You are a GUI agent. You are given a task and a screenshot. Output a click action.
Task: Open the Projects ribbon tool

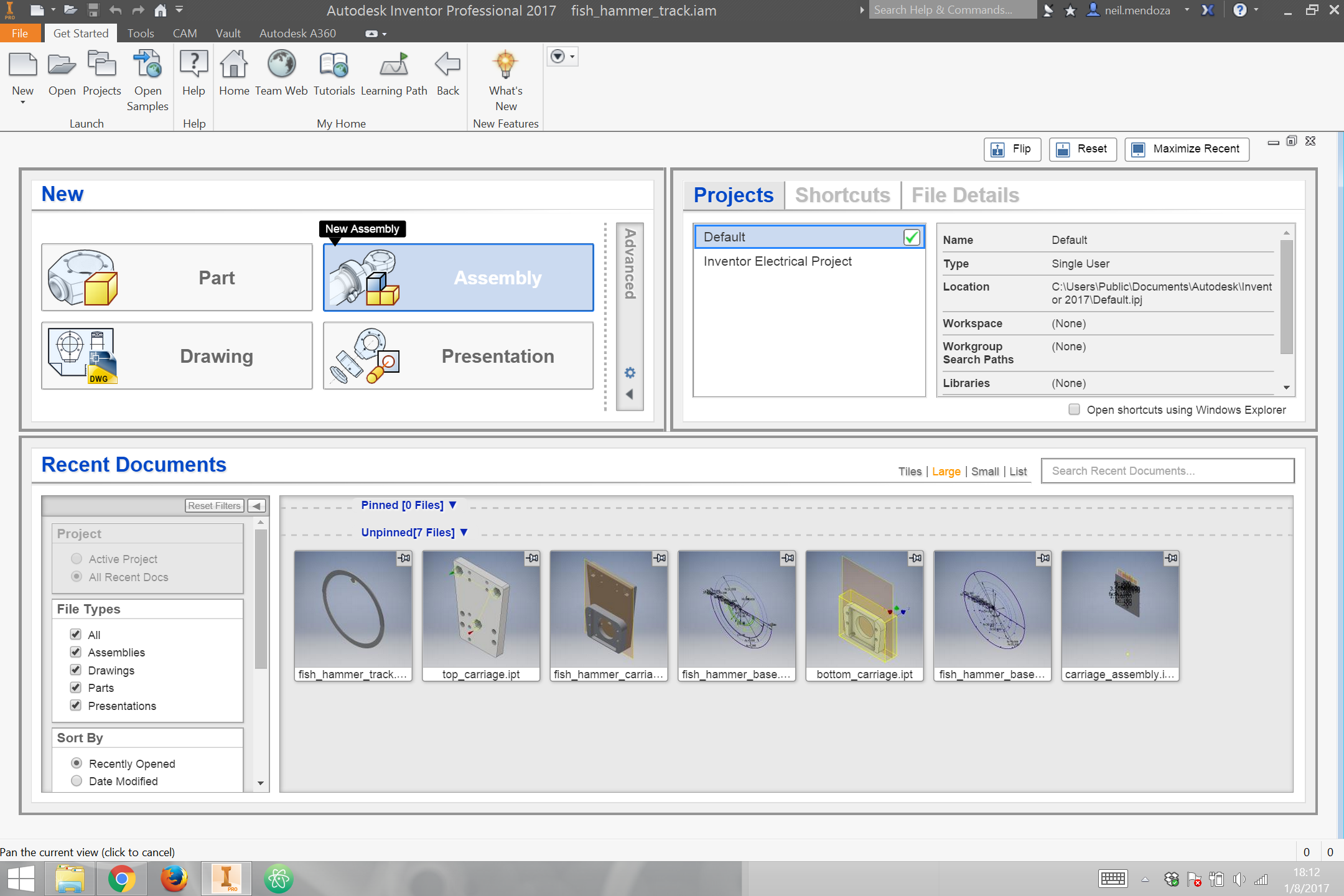[102, 65]
